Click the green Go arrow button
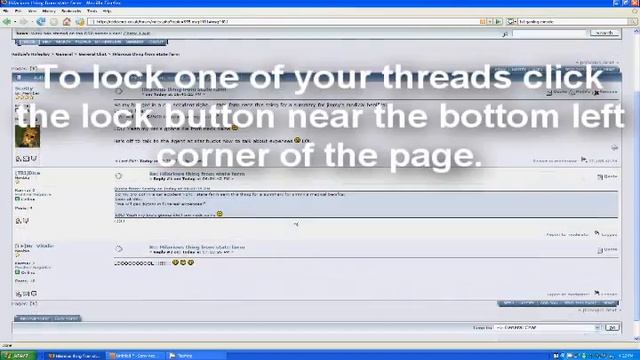This screenshot has height=360, width=640. (x=498, y=21)
